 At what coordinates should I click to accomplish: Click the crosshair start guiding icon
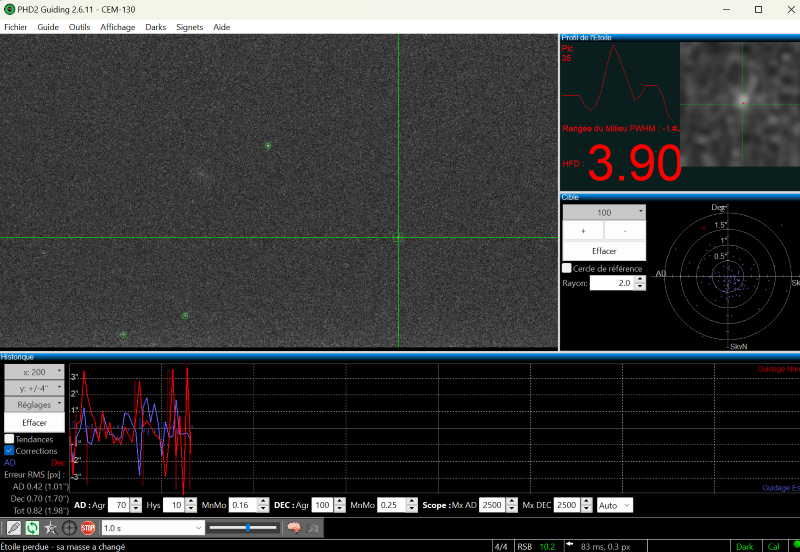click(69, 527)
